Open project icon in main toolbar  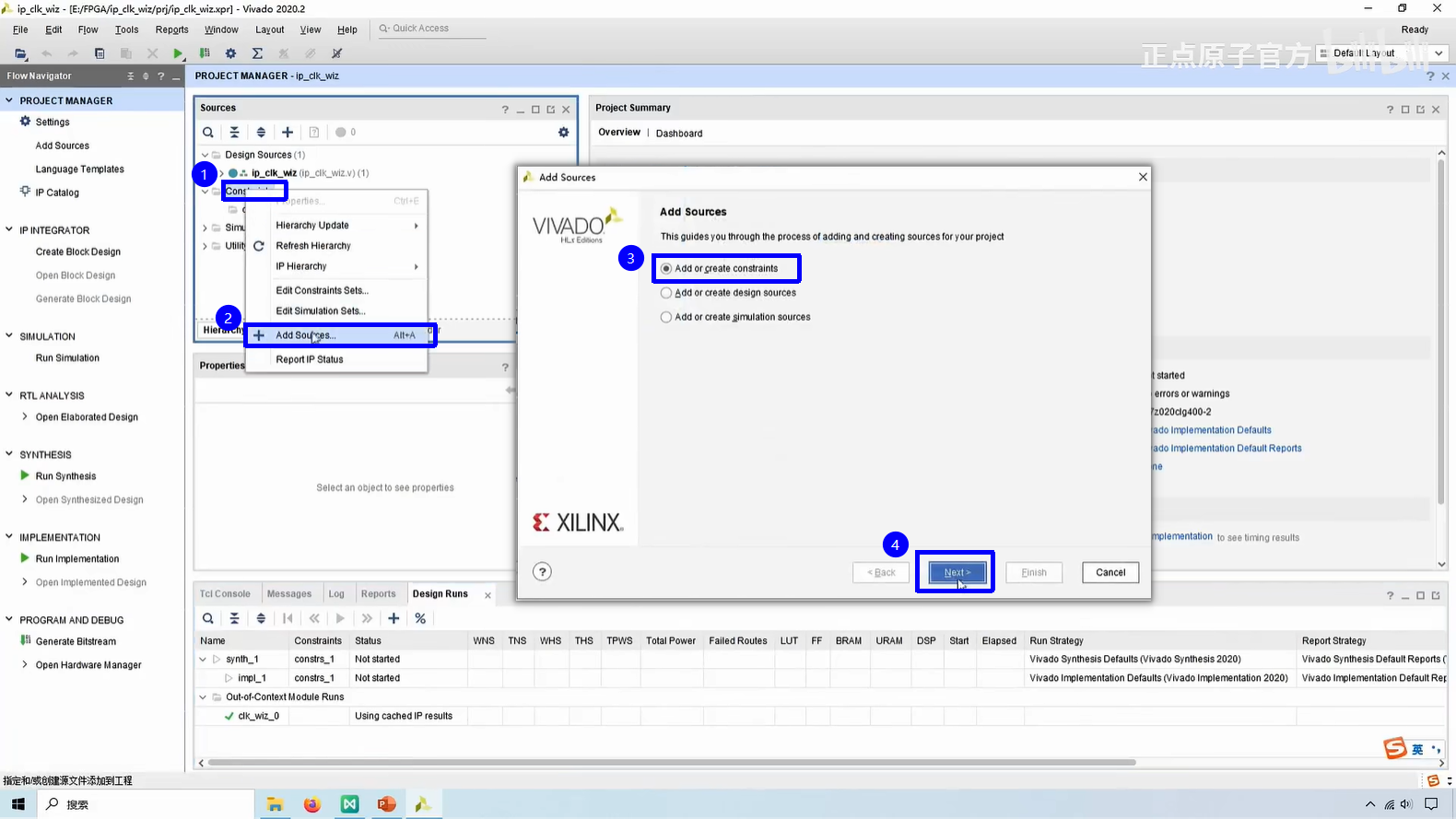(x=20, y=53)
